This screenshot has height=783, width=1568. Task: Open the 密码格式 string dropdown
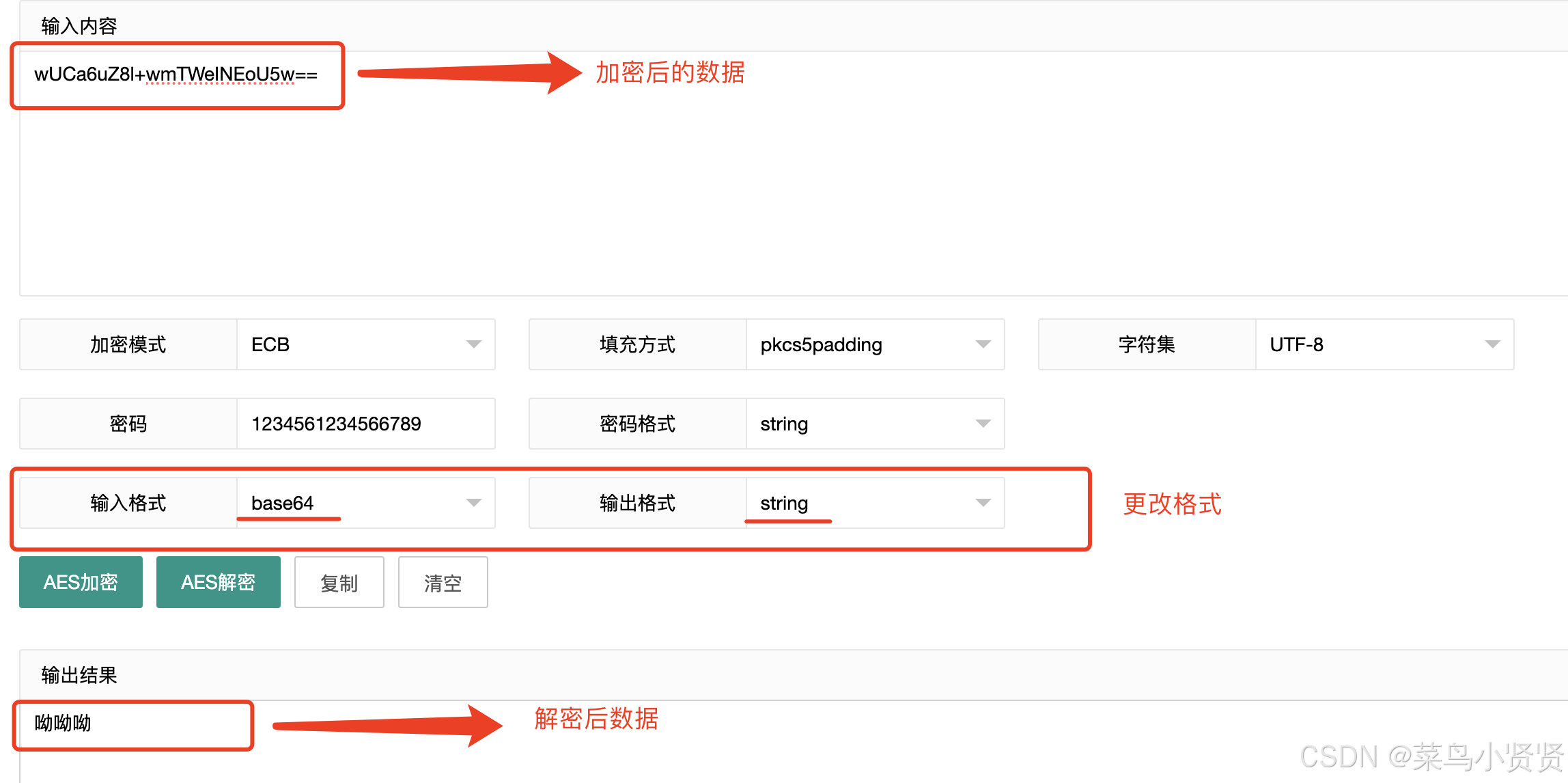coord(874,424)
